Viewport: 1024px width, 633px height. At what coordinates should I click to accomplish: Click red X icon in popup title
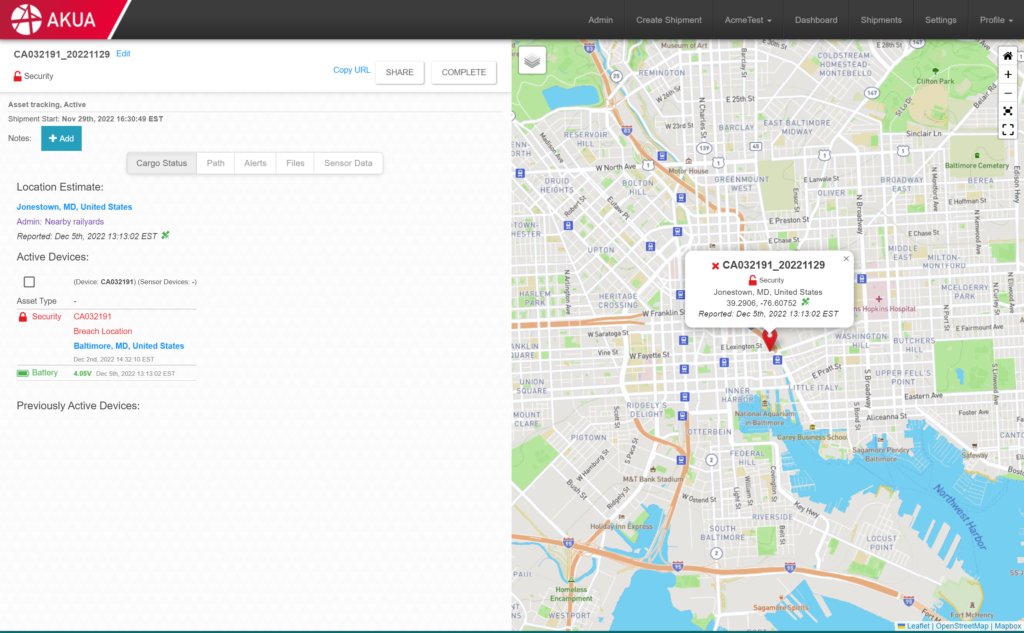(x=715, y=266)
